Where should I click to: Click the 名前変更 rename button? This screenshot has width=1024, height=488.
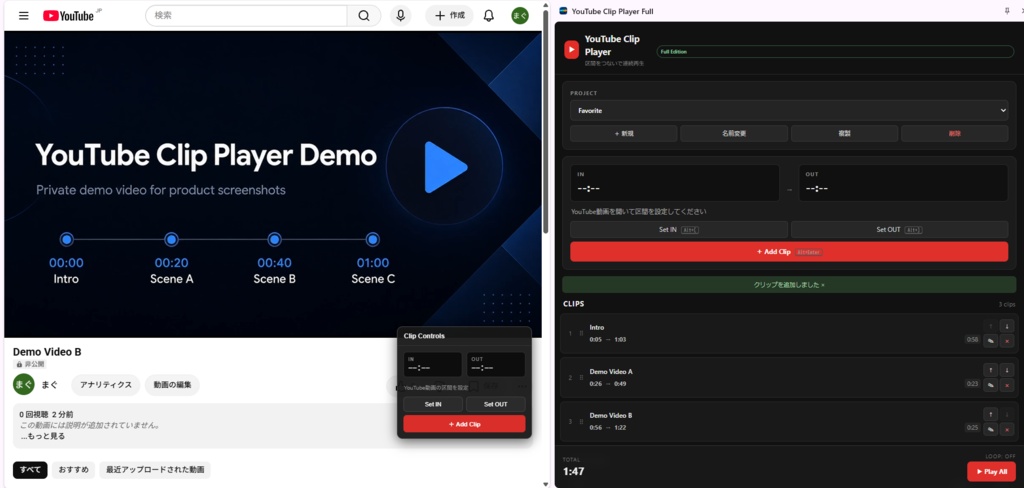pyautogui.click(x=734, y=133)
